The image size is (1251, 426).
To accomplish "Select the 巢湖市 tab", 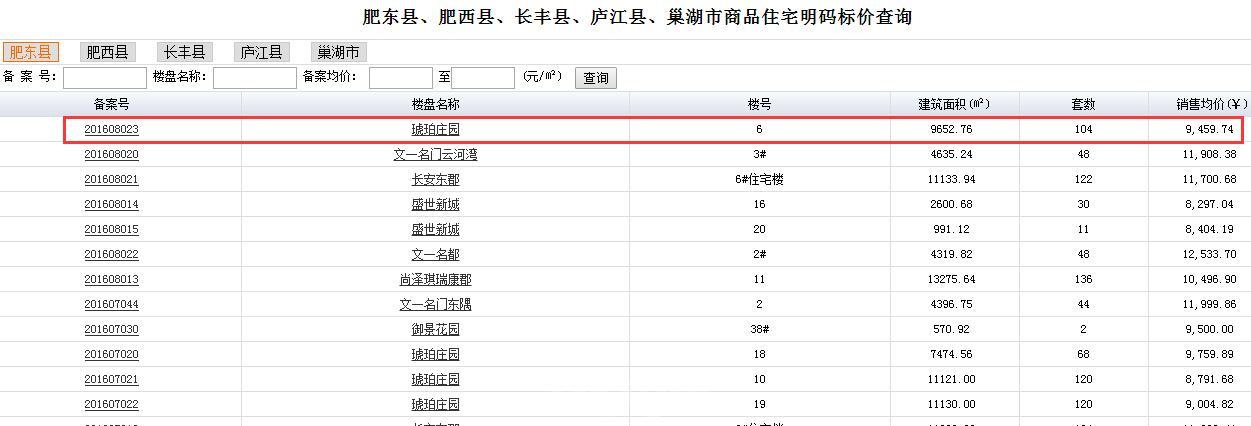I will [x=338, y=52].
